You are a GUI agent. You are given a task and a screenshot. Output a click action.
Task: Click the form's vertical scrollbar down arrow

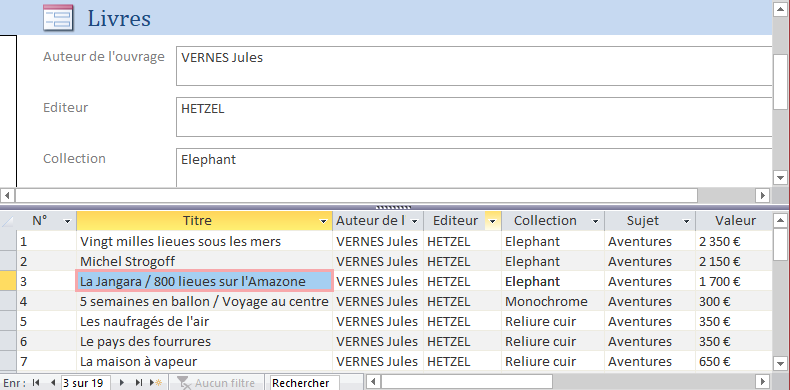click(x=780, y=177)
